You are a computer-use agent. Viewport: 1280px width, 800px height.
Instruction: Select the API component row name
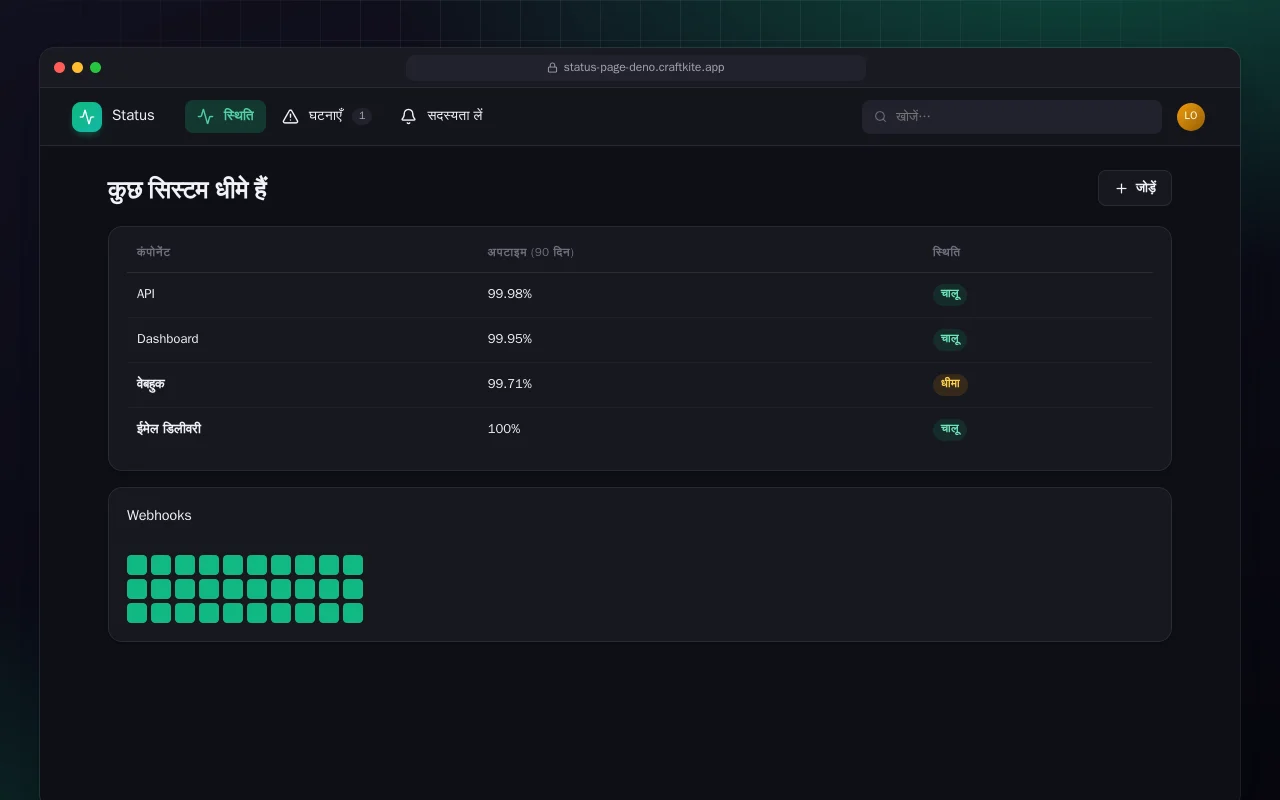(146, 294)
